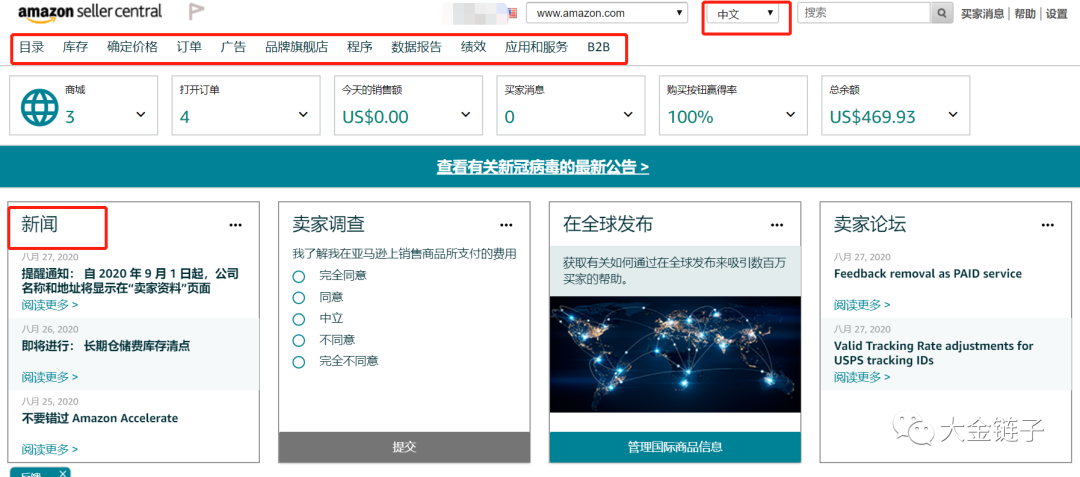This screenshot has width=1080, height=477.
Task: Open the three-dot menu on 在全球发布 card
Action: pos(777,224)
